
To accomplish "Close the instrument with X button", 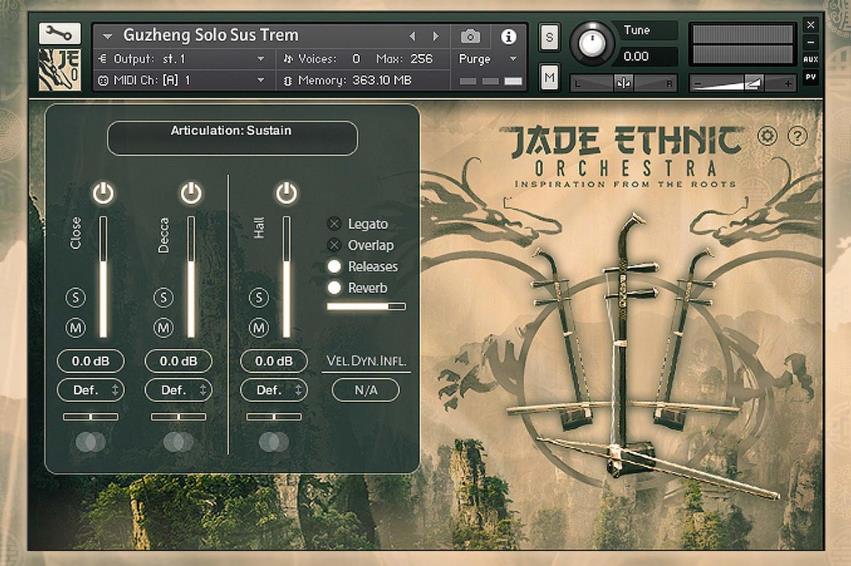I will (x=811, y=25).
